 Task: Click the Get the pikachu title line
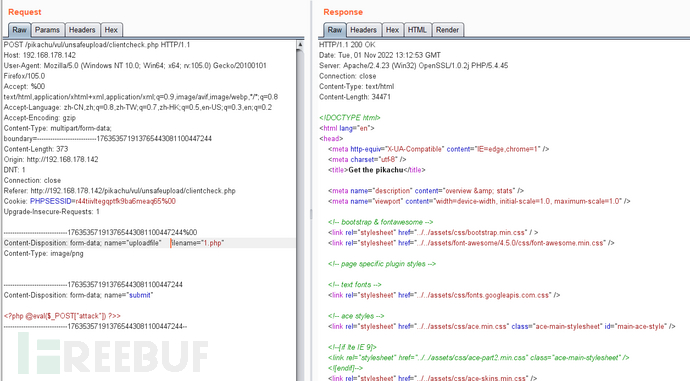click(x=377, y=170)
